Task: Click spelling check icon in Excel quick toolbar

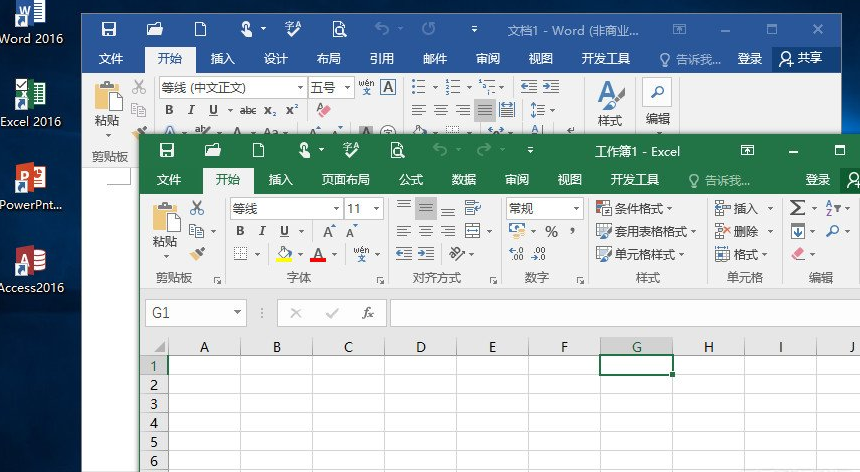Action: tap(351, 150)
